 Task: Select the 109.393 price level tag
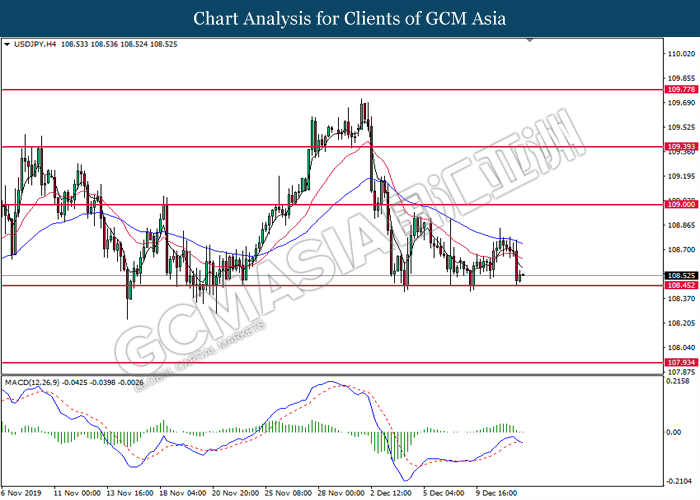pos(681,146)
